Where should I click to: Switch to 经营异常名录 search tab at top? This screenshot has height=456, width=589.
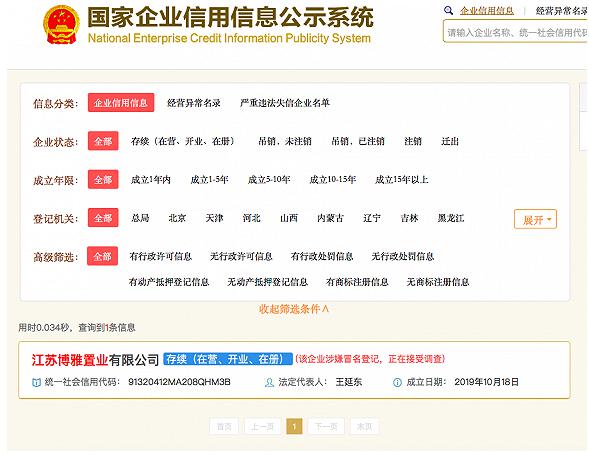point(562,11)
